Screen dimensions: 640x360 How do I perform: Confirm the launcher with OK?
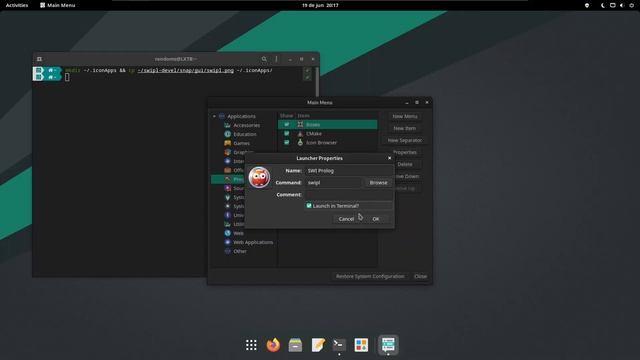[376, 219]
